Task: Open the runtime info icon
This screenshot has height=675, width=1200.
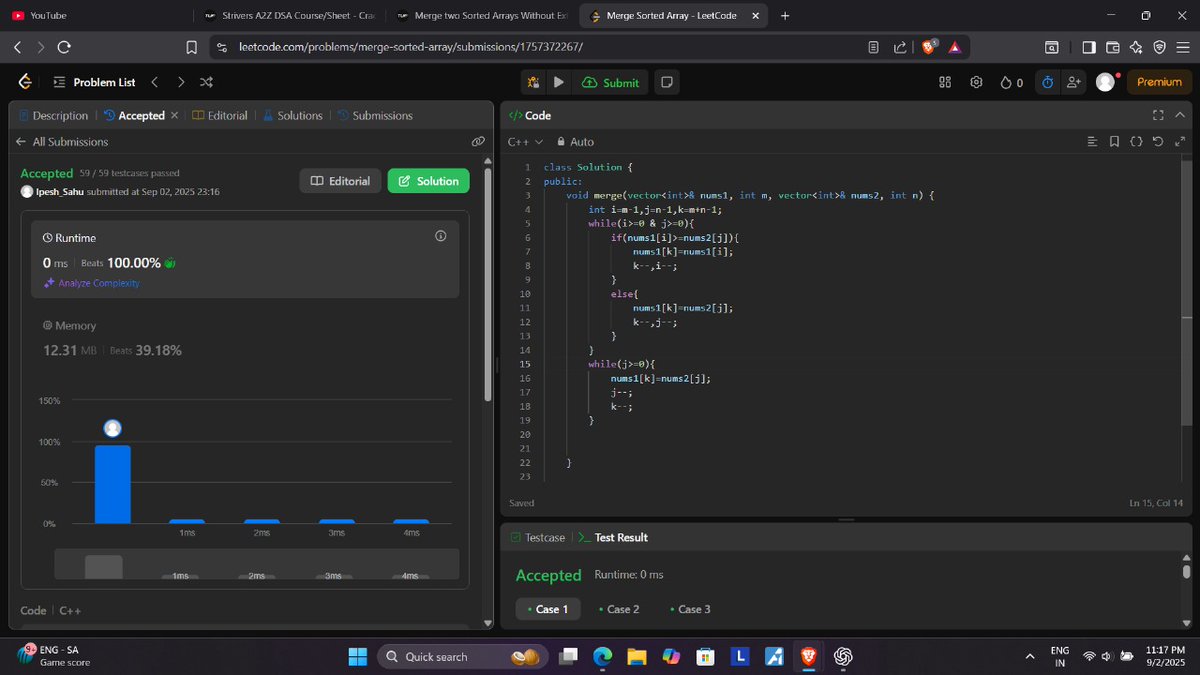Action: point(441,237)
